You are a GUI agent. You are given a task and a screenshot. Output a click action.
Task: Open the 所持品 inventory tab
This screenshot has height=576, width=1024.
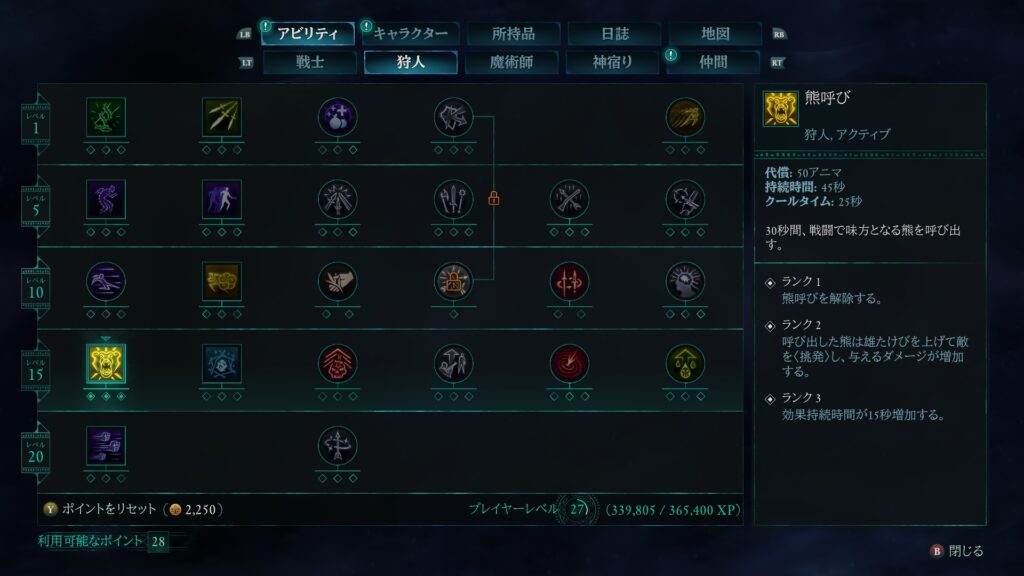click(x=513, y=33)
